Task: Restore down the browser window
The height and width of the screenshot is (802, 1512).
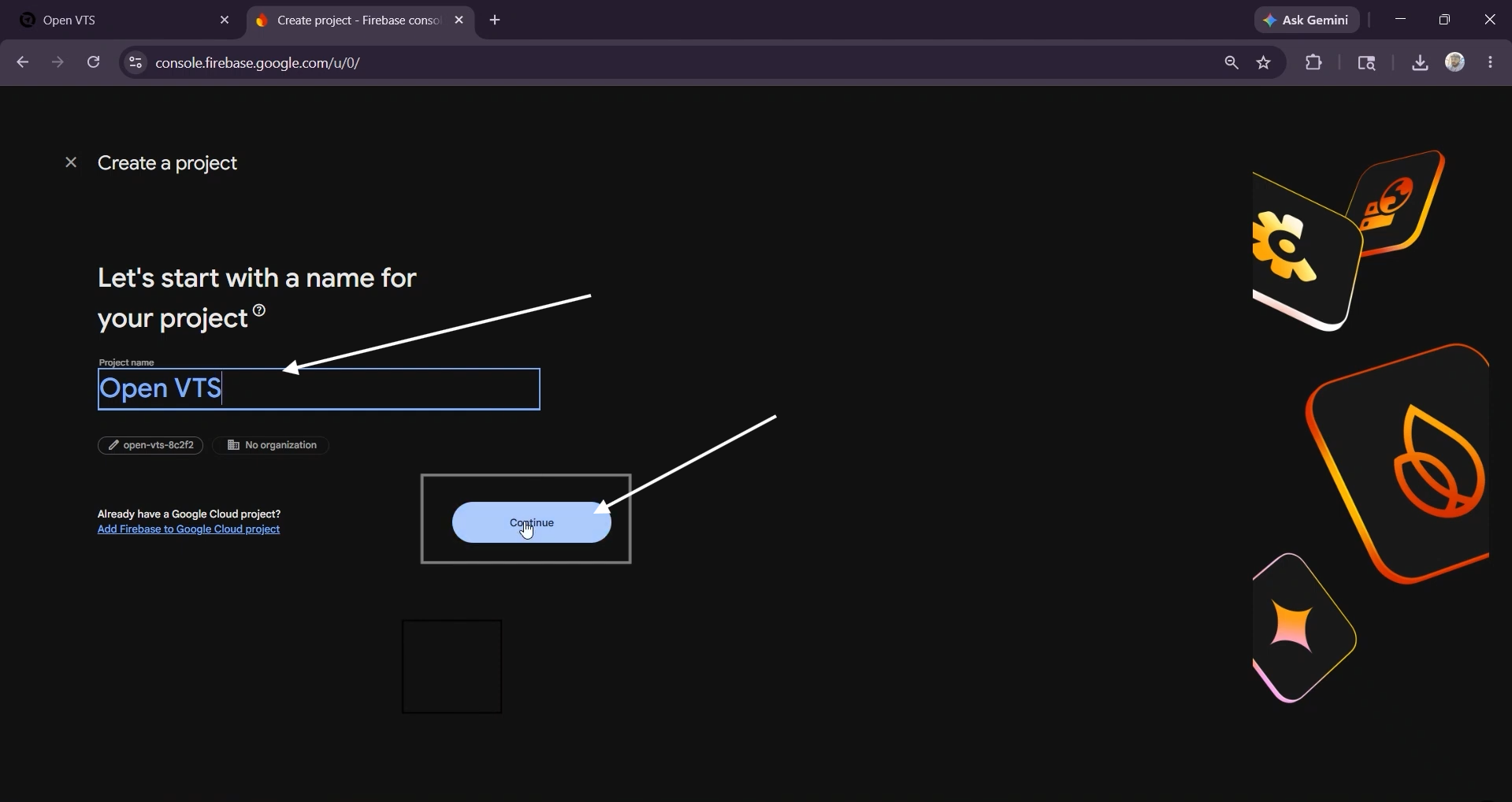Action: pyautogui.click(x=1445, y=20)
